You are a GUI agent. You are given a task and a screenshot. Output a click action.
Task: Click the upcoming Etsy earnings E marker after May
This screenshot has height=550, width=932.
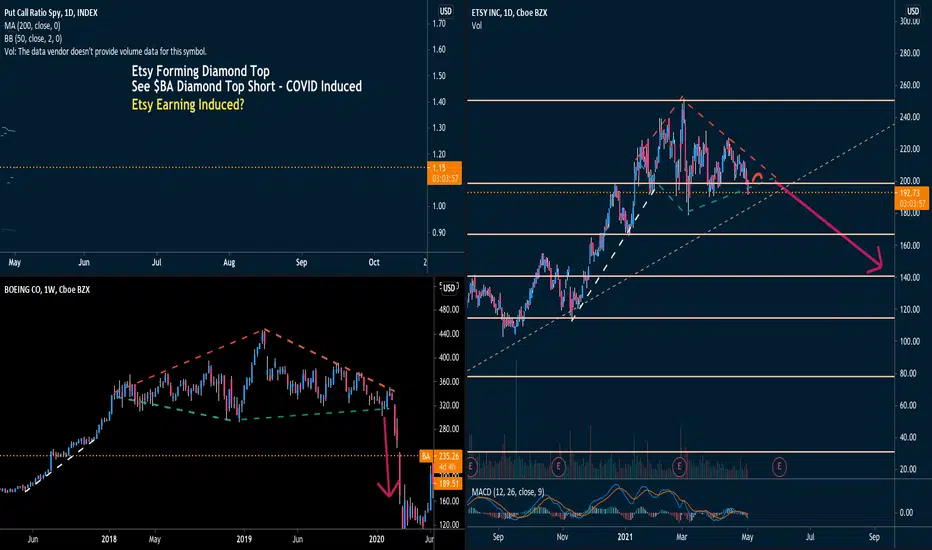(779, 467)
